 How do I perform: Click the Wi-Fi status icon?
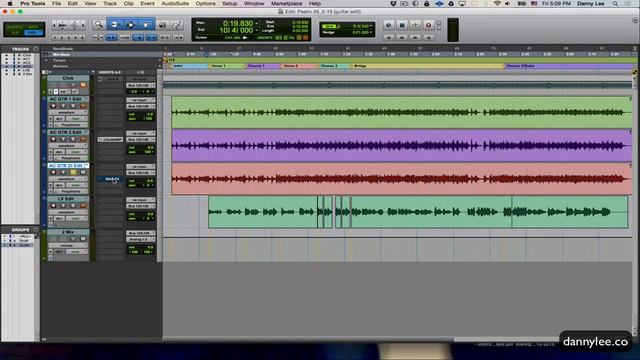[x=497, y=4]
